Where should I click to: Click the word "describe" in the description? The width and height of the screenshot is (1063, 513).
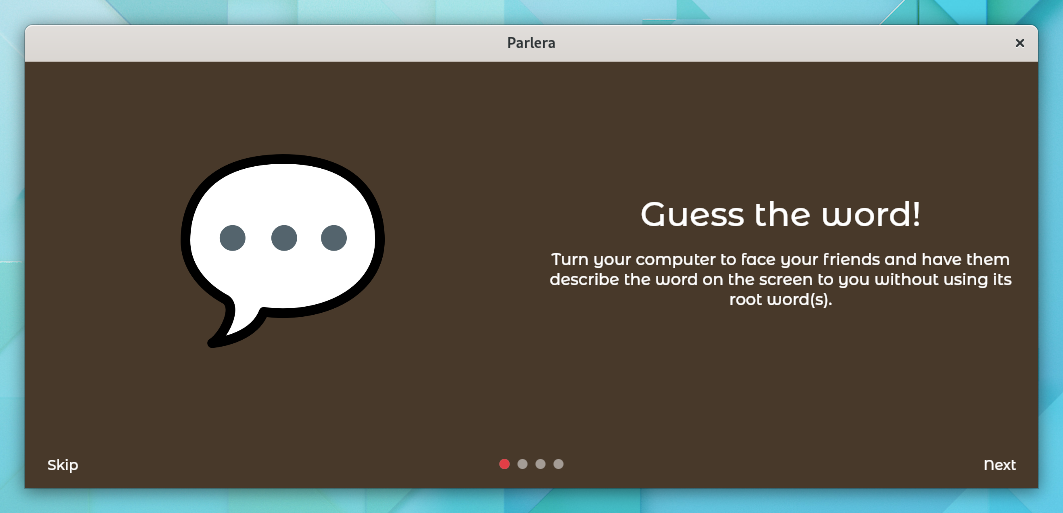pyautogui.click(x=584, y=279)
